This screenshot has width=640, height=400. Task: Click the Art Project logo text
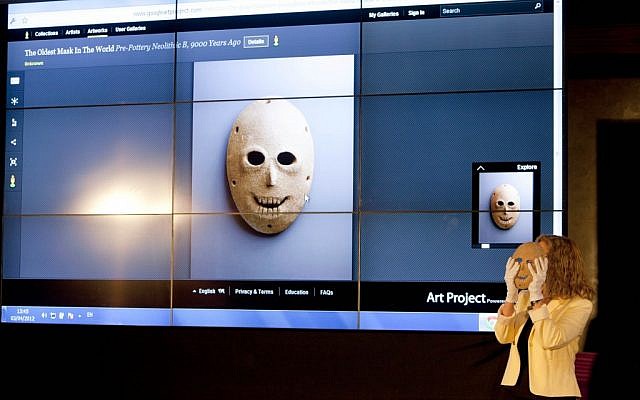click(456, 298)
